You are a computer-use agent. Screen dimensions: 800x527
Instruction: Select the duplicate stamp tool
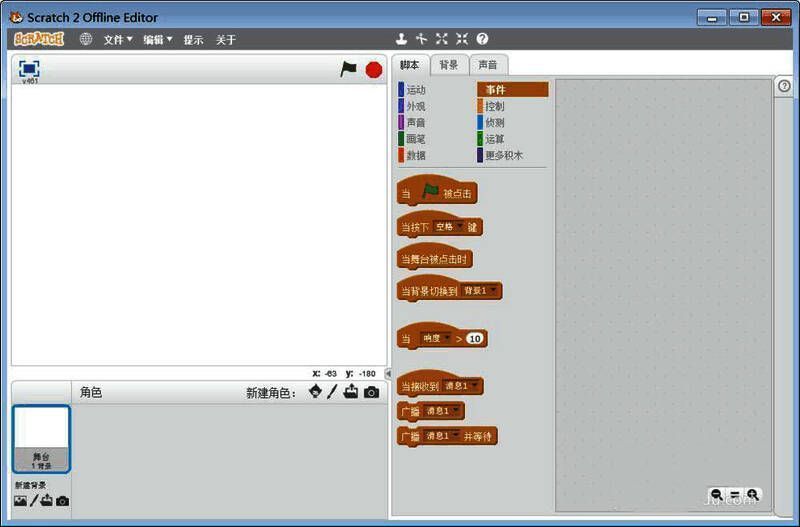tap(401, 39)
